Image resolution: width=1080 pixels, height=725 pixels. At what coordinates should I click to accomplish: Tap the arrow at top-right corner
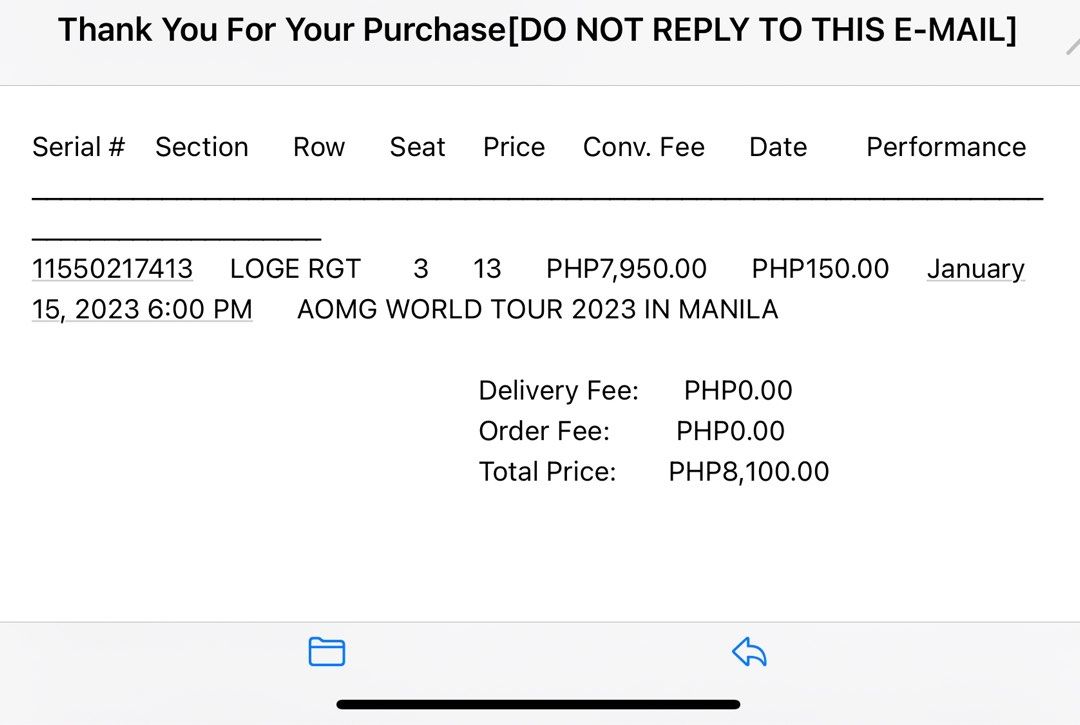click(x=1072, y=46)
